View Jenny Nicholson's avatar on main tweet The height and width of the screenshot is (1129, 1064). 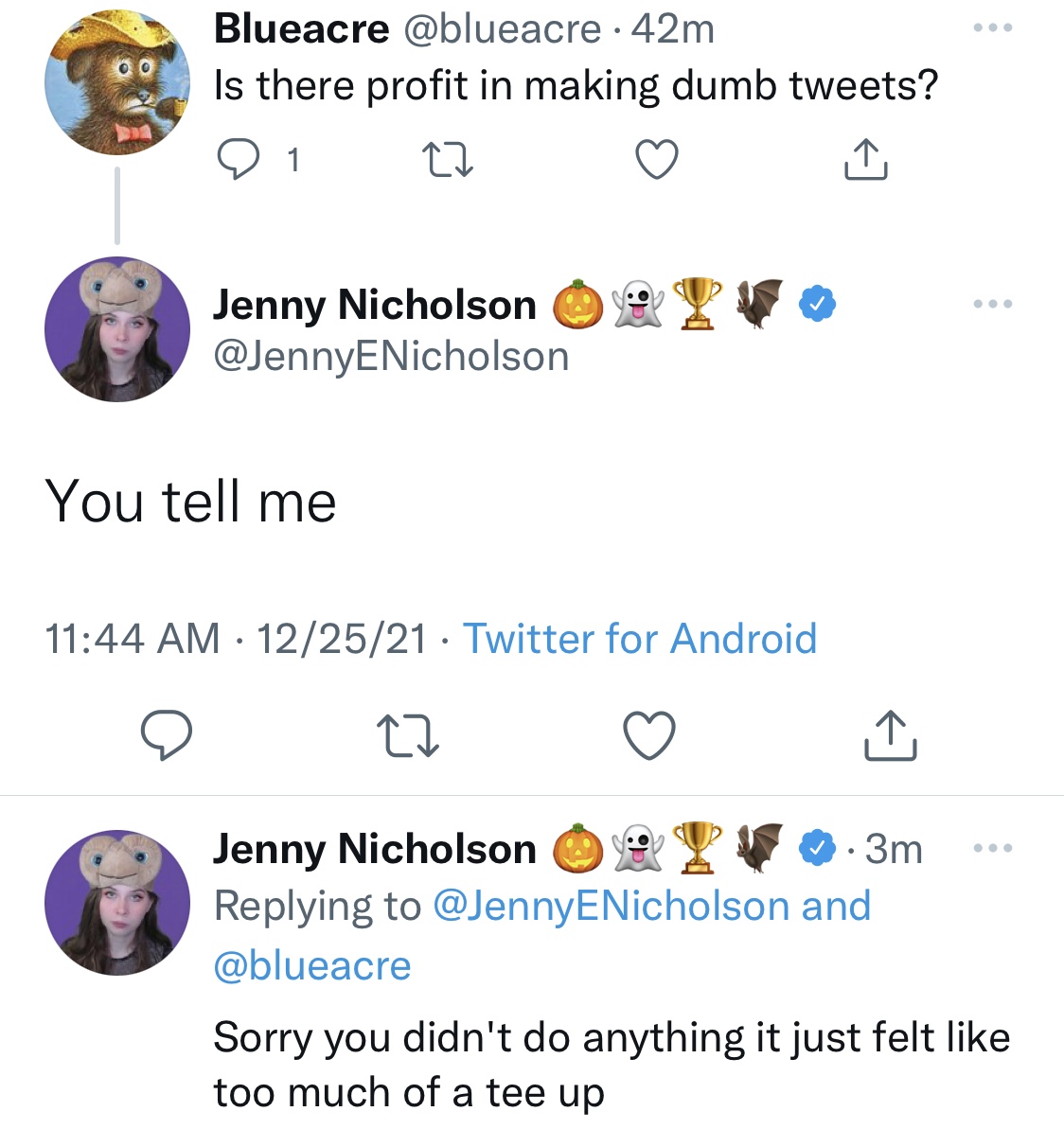click(117, 329)
